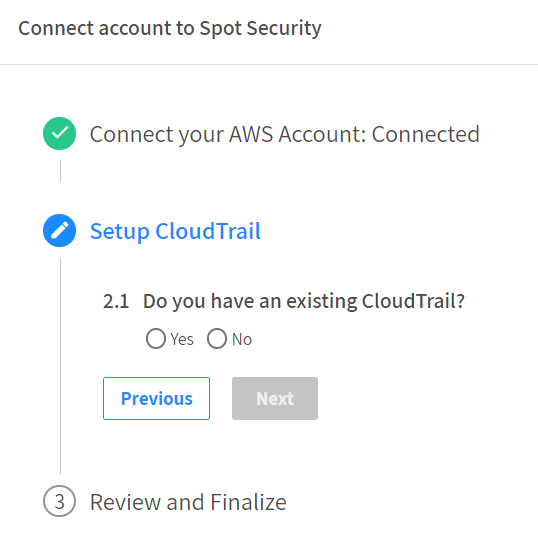538x557 pixels.
Task: Click the green checkmark step icon
Action: 59,134
